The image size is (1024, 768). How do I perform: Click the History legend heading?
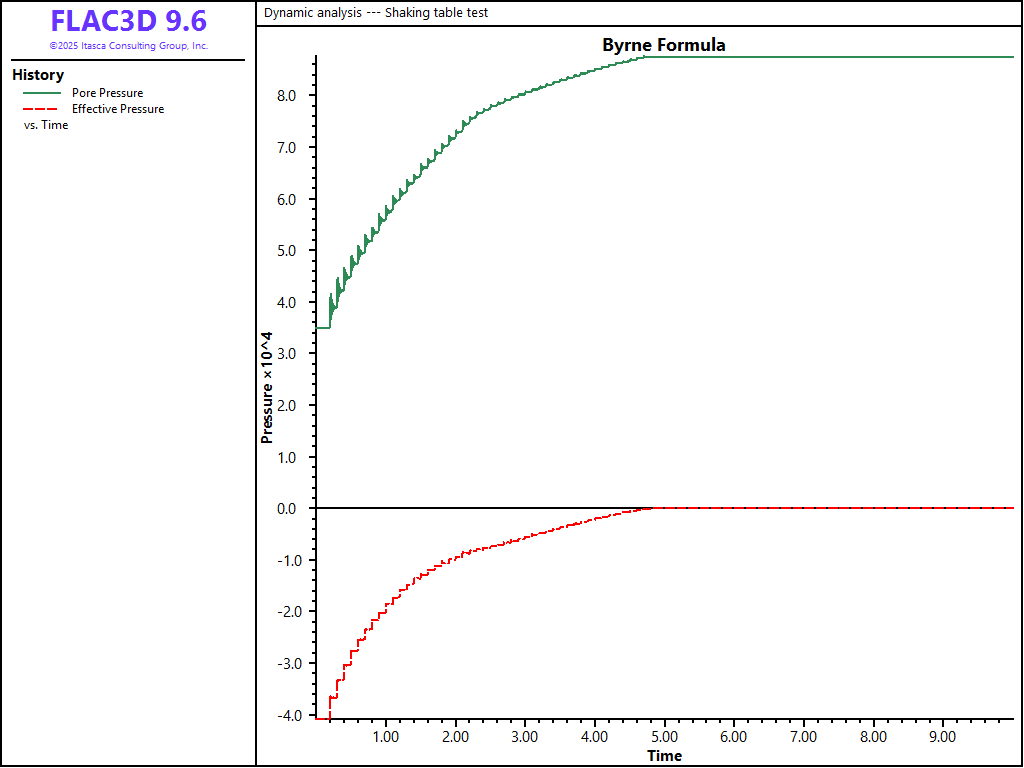pos(38,75)
